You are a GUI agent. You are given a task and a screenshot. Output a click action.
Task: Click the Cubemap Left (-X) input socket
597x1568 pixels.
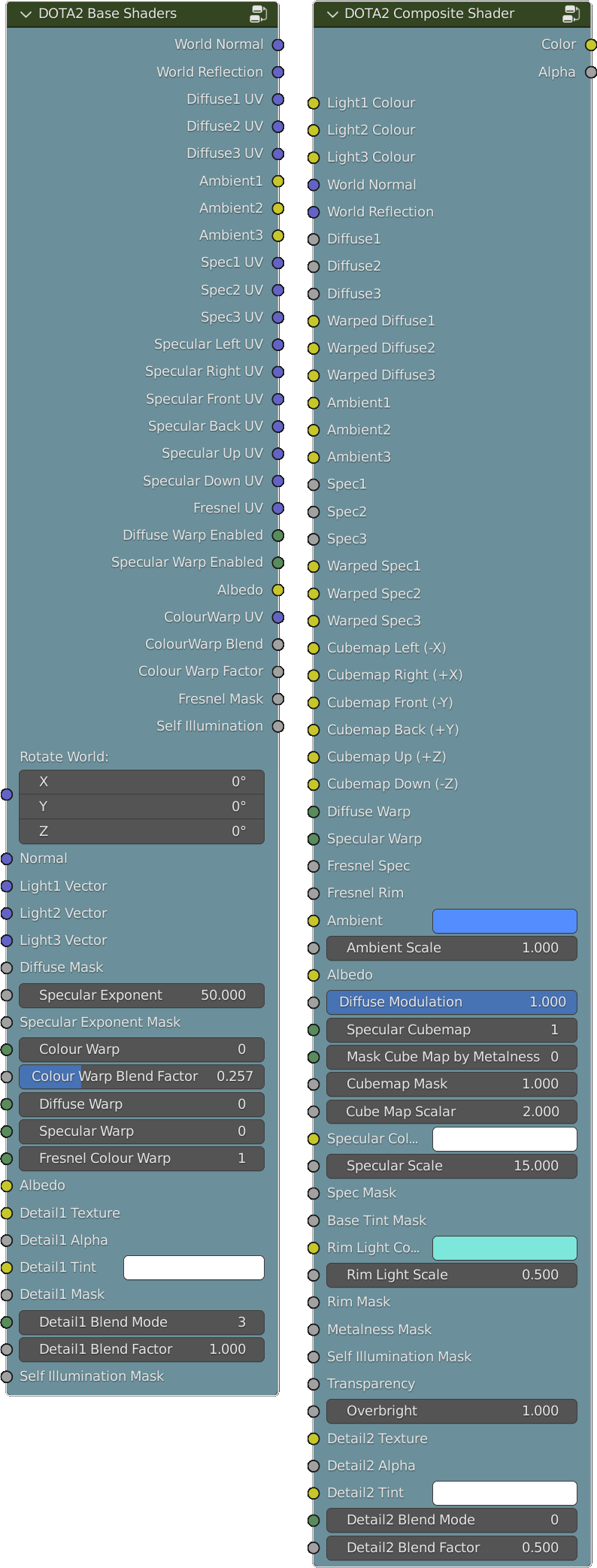pos(314,648)
